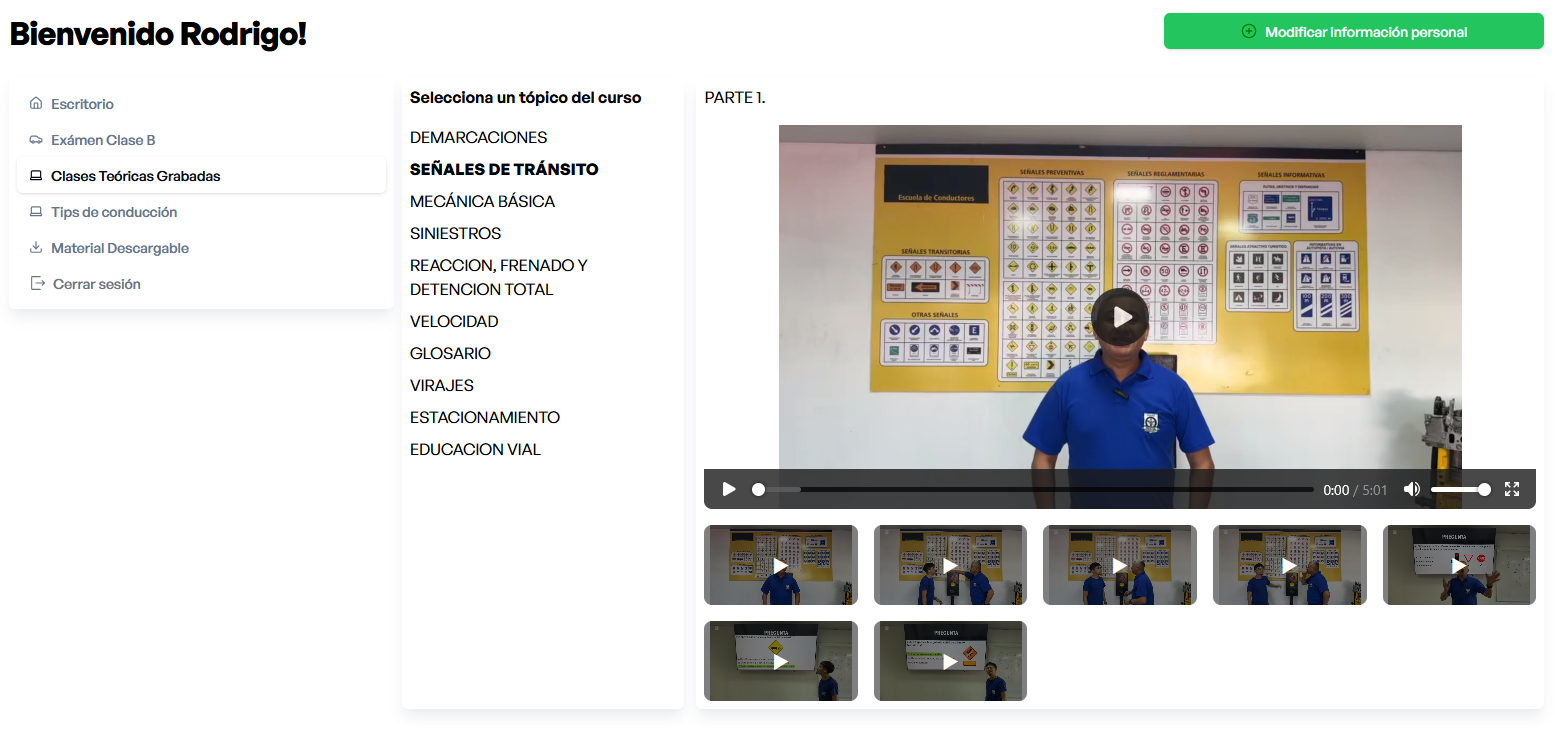Select the MECÁNICA BÁSICA topic
This screenshot has width=1555, height=736.
482,201
